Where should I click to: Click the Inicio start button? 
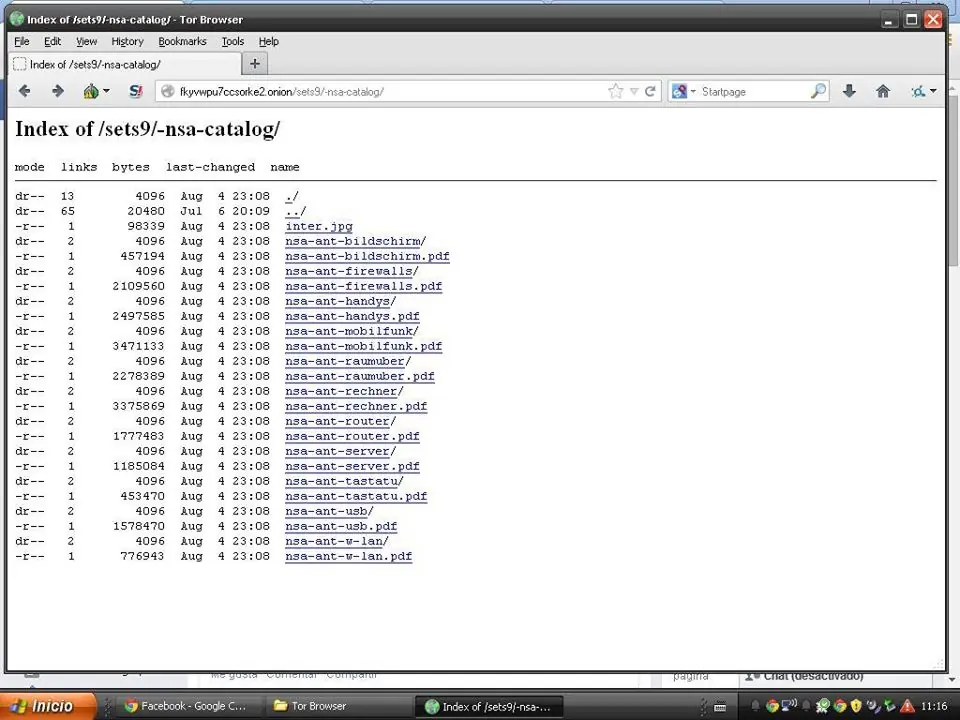pyautogui.click(x=48, y=706)
